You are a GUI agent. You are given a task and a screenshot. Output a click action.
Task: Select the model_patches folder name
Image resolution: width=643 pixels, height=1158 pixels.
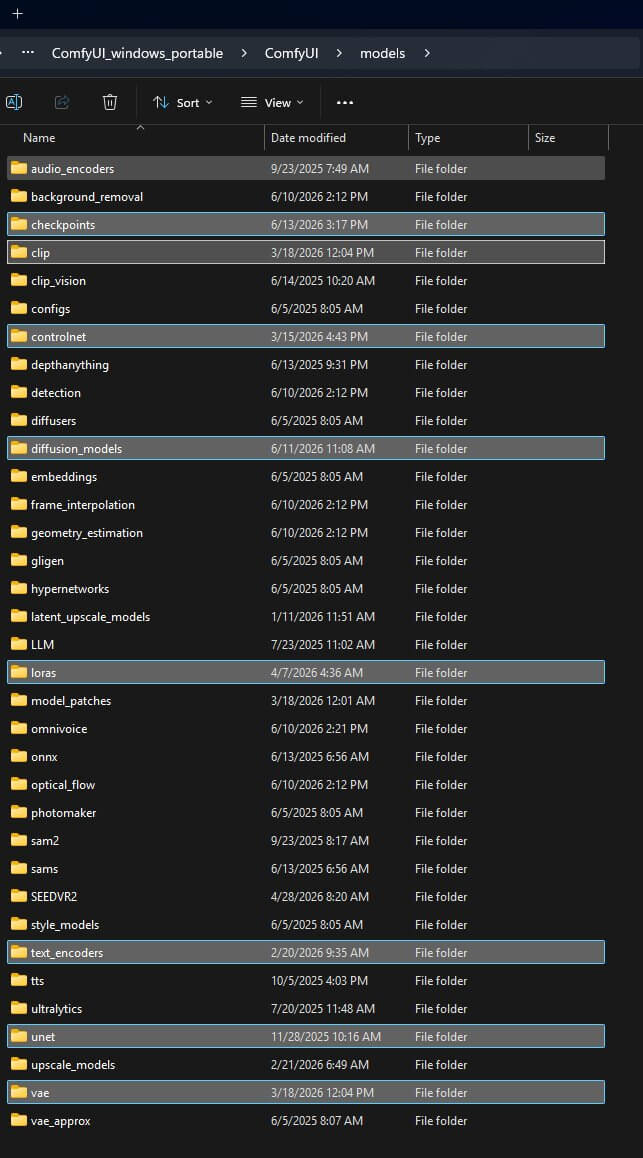(x=71, y=701)
